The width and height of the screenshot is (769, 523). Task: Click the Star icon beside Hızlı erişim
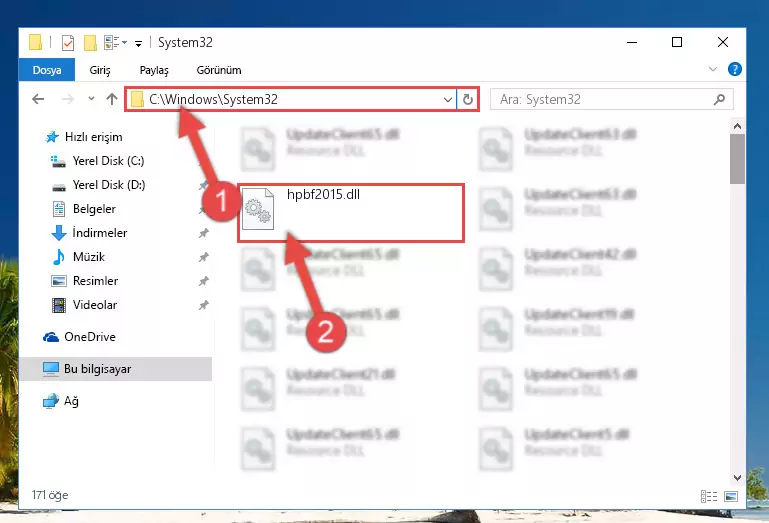(x=51, y=137)
